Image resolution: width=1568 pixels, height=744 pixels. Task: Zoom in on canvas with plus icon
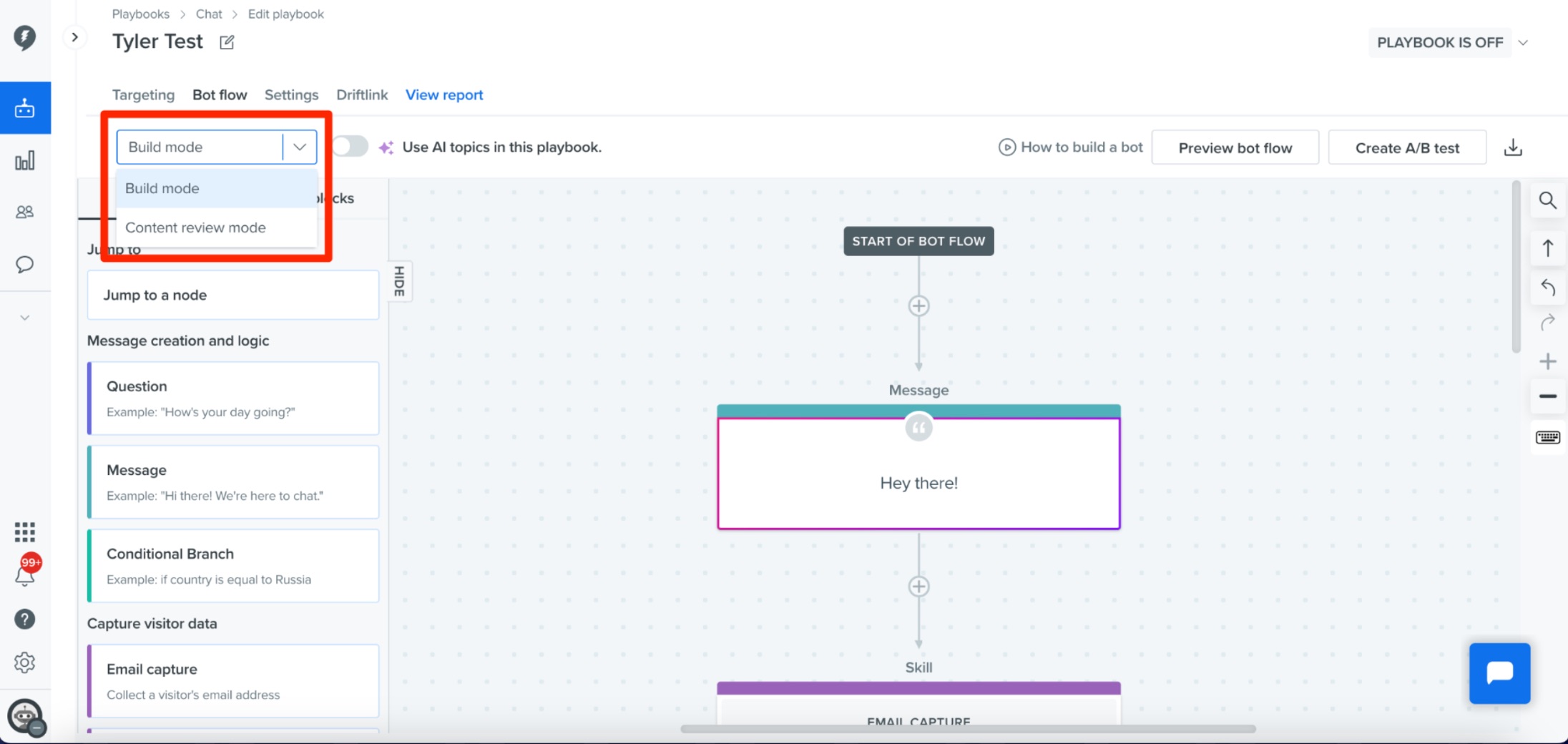(1547, 361)
